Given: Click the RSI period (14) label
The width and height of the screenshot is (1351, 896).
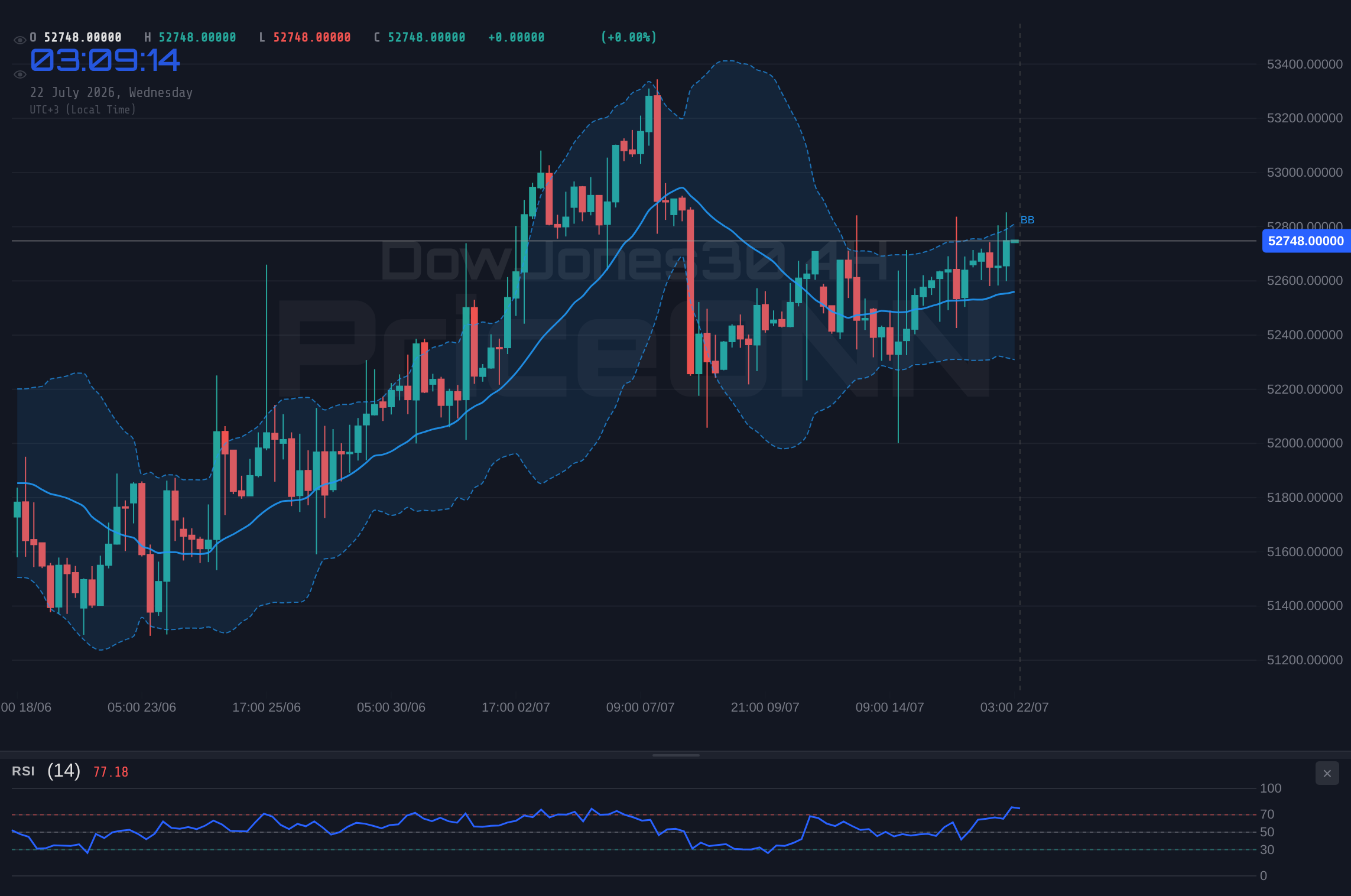Looking at the screenshot, I should 64,771.
